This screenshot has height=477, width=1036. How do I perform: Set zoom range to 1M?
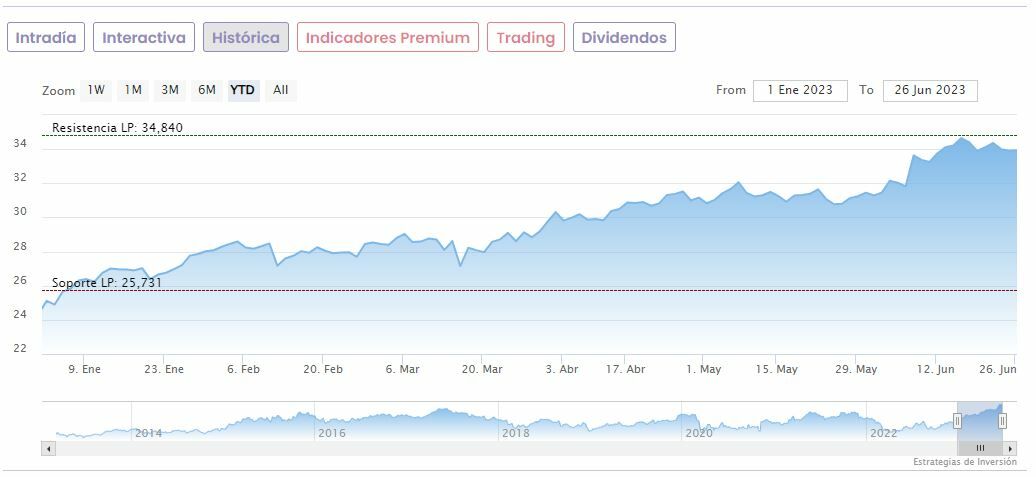pyautogui.click(x=133, y=90)
